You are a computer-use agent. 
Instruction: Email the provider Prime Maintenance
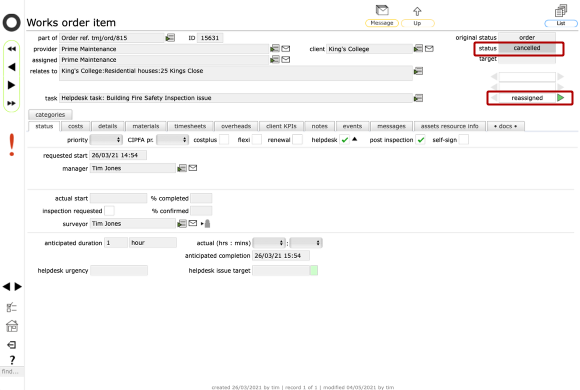click(286, 49)
